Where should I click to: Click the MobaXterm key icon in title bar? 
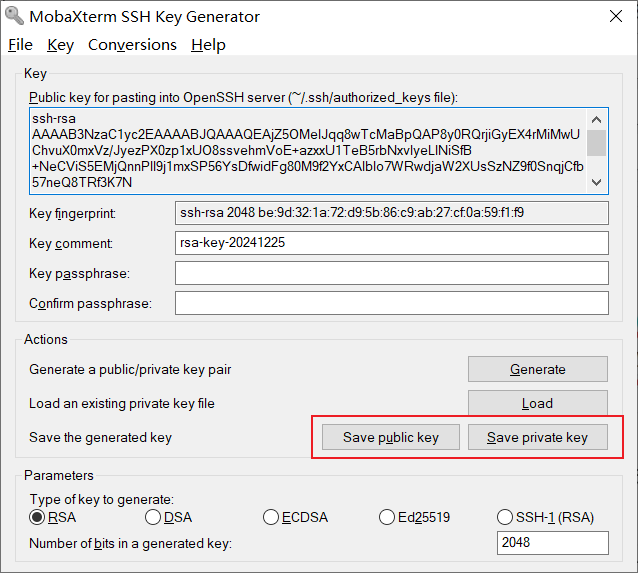pos(14,16)
